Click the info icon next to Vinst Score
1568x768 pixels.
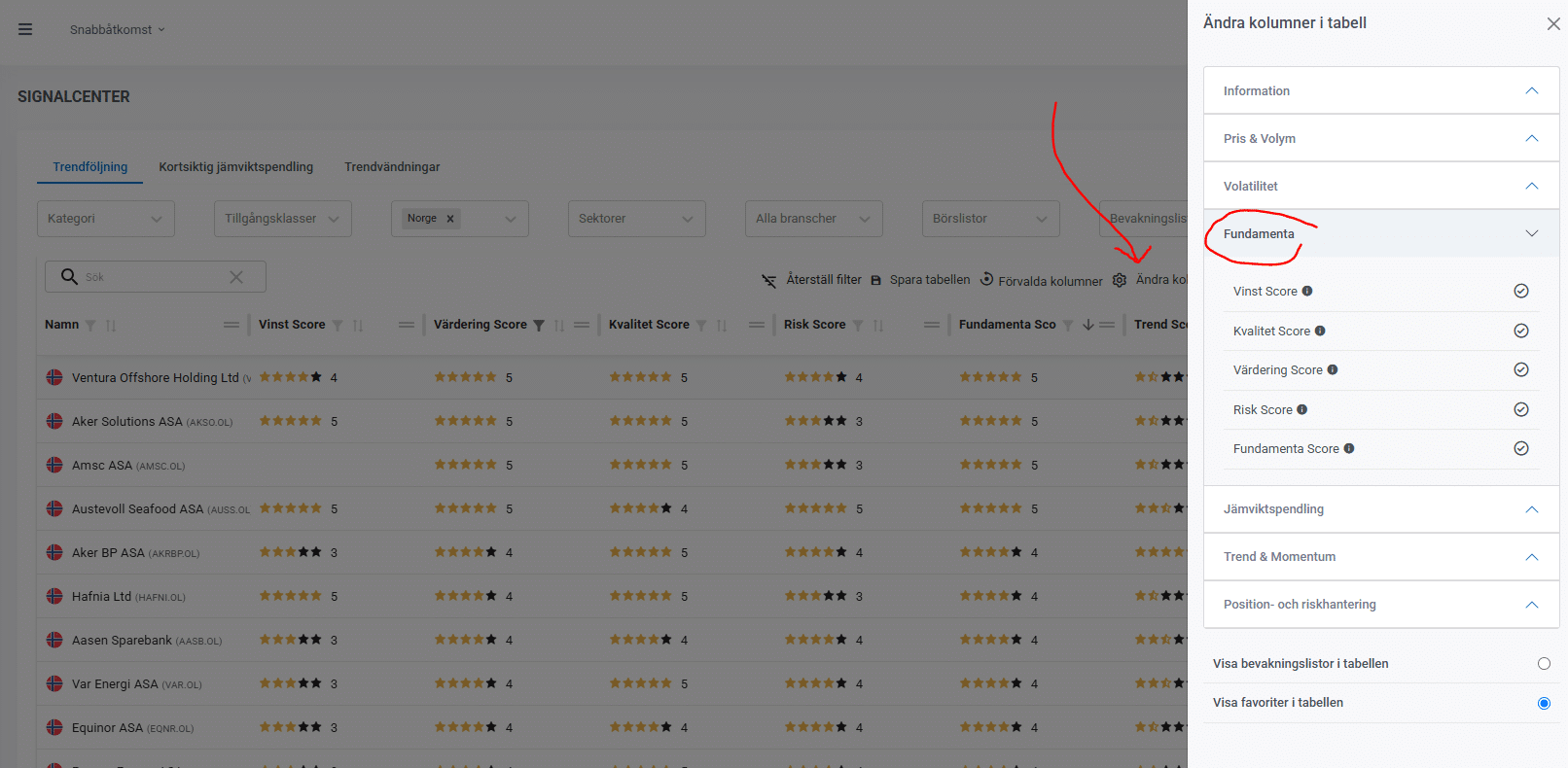(x=1307, y=291)
